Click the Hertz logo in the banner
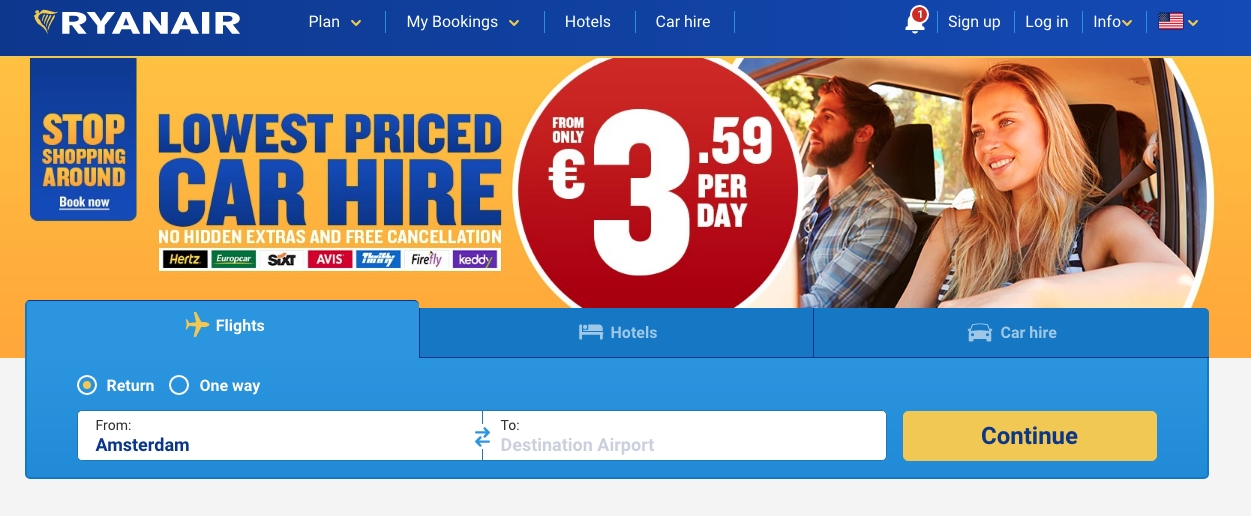The image size is (1251, 516). point(185,259)
